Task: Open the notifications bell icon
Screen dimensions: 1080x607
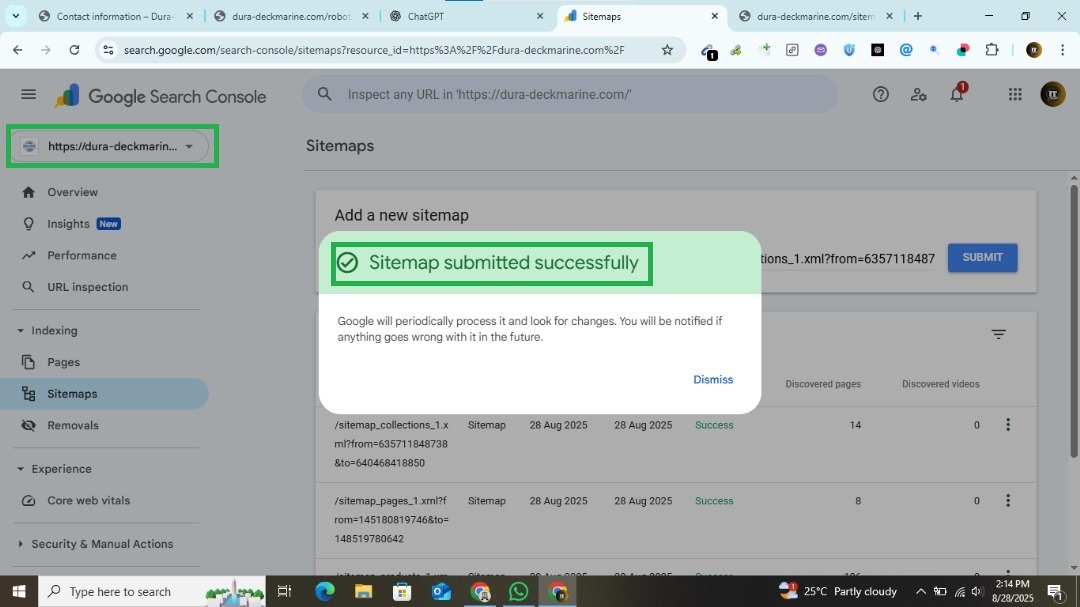Action: tap(957, 95)
